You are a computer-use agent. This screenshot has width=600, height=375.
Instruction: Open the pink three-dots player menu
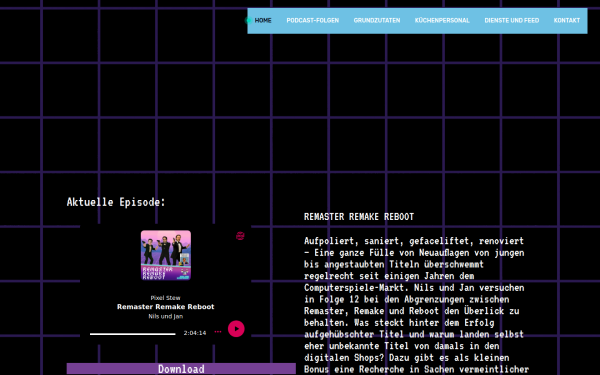point(218,332)
